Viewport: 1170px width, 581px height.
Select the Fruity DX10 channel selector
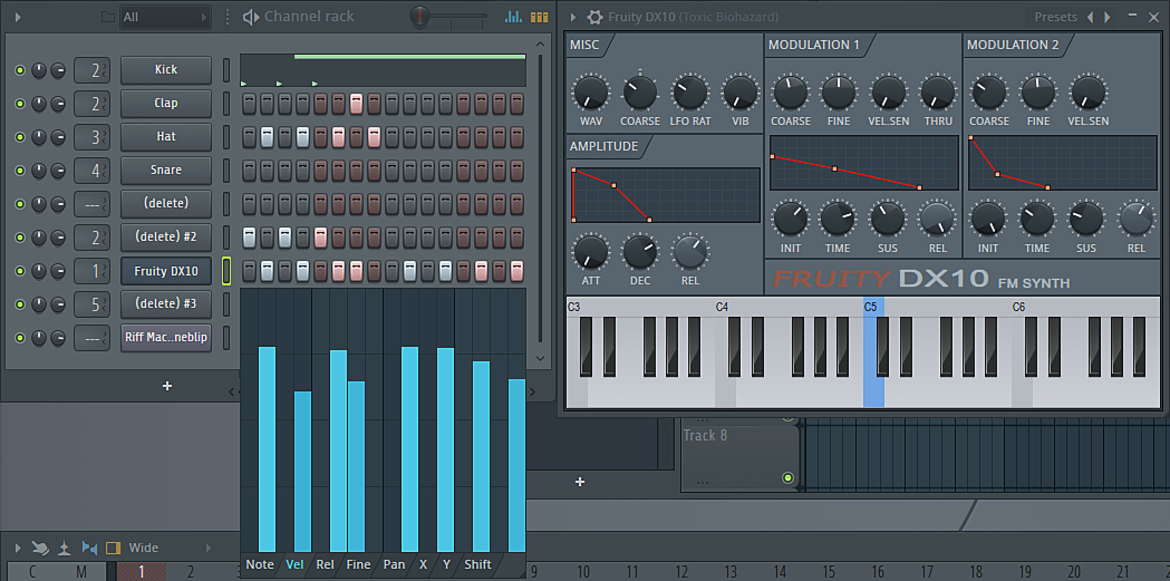pos(227,271)
